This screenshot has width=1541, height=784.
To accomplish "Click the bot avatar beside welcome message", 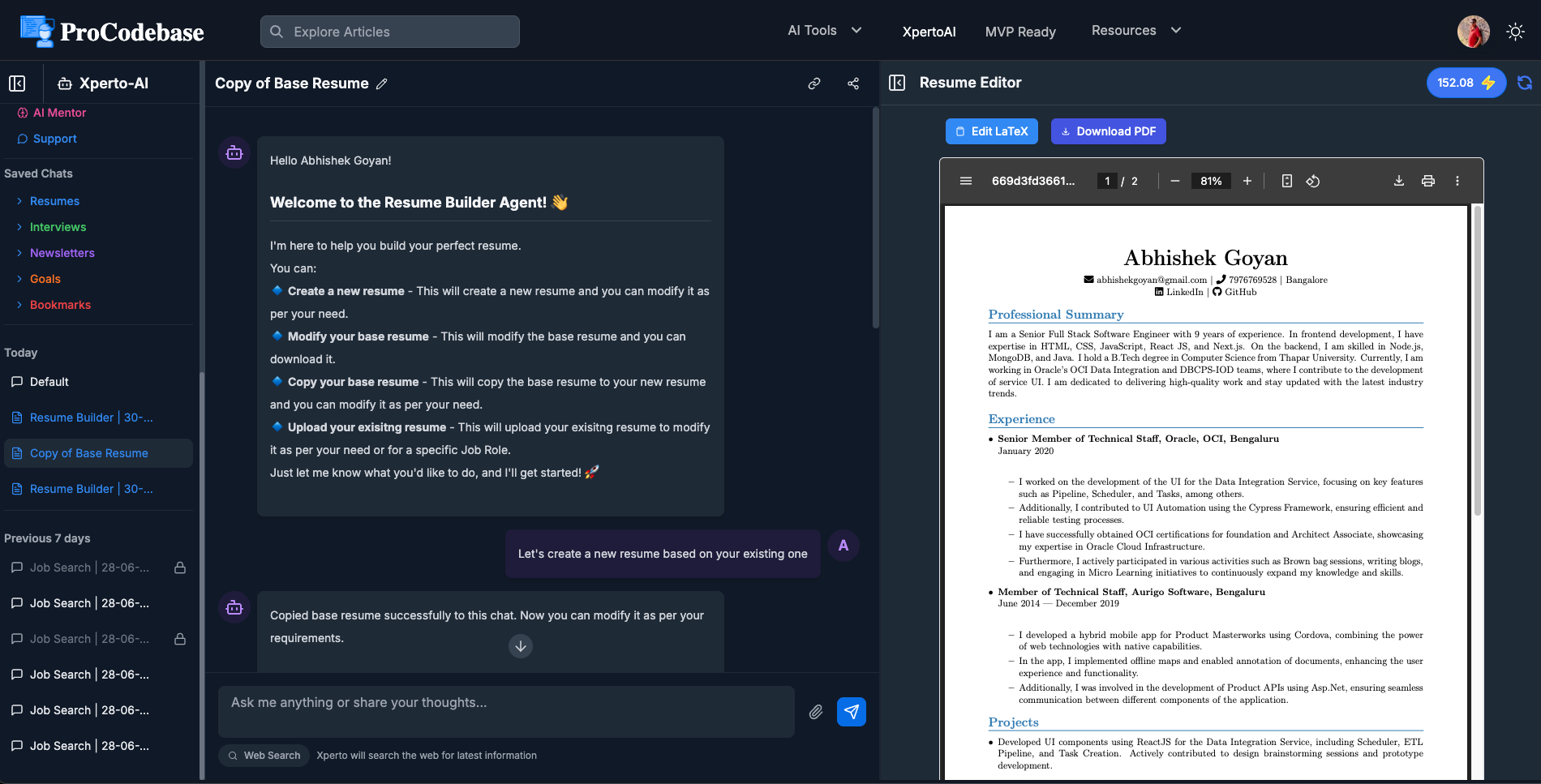I will click(x=234, y=152).
